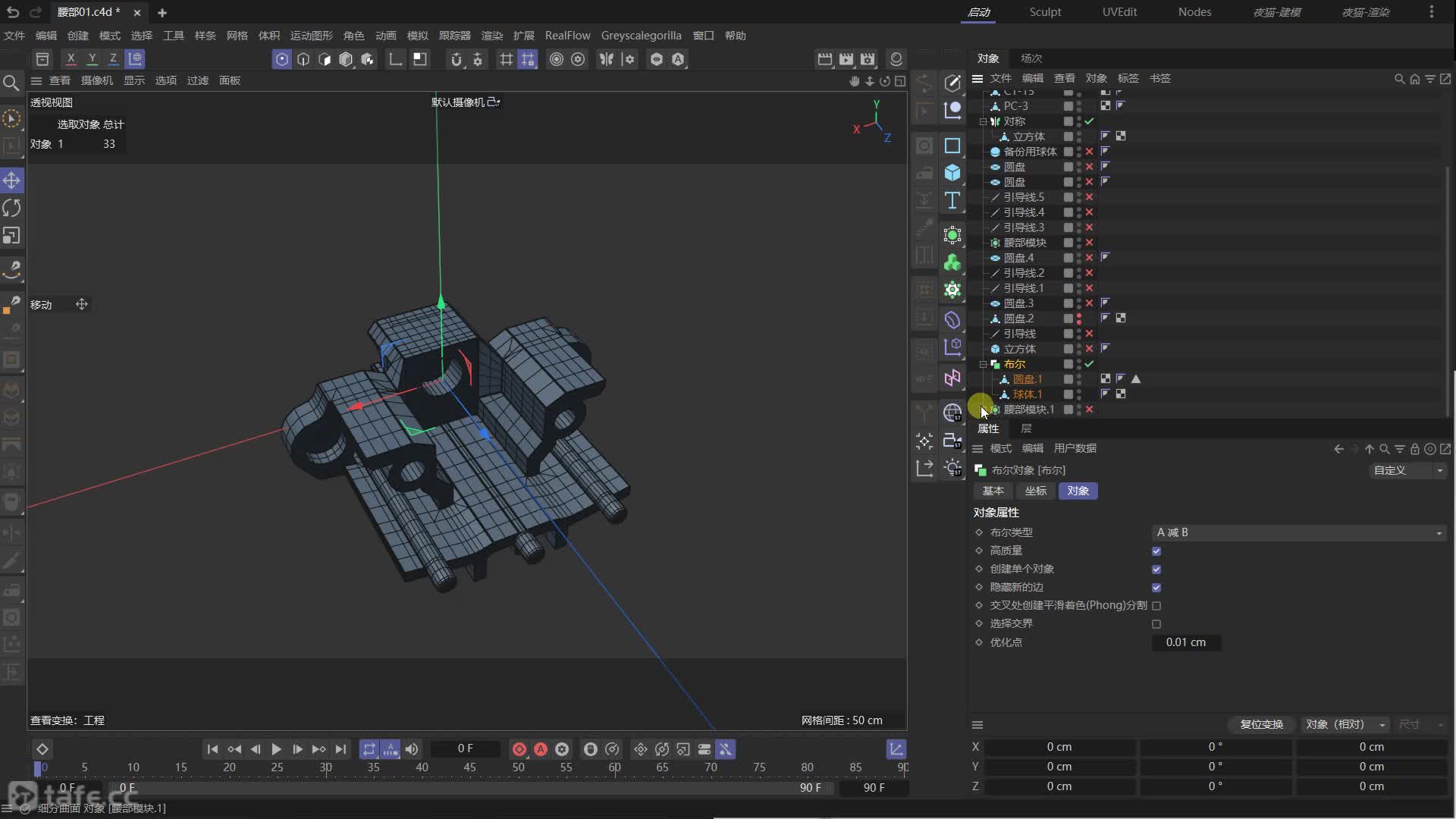Screen dimensions: 1456x819
Task: Toggle Z axis lock icon
Action: [113, 58]
